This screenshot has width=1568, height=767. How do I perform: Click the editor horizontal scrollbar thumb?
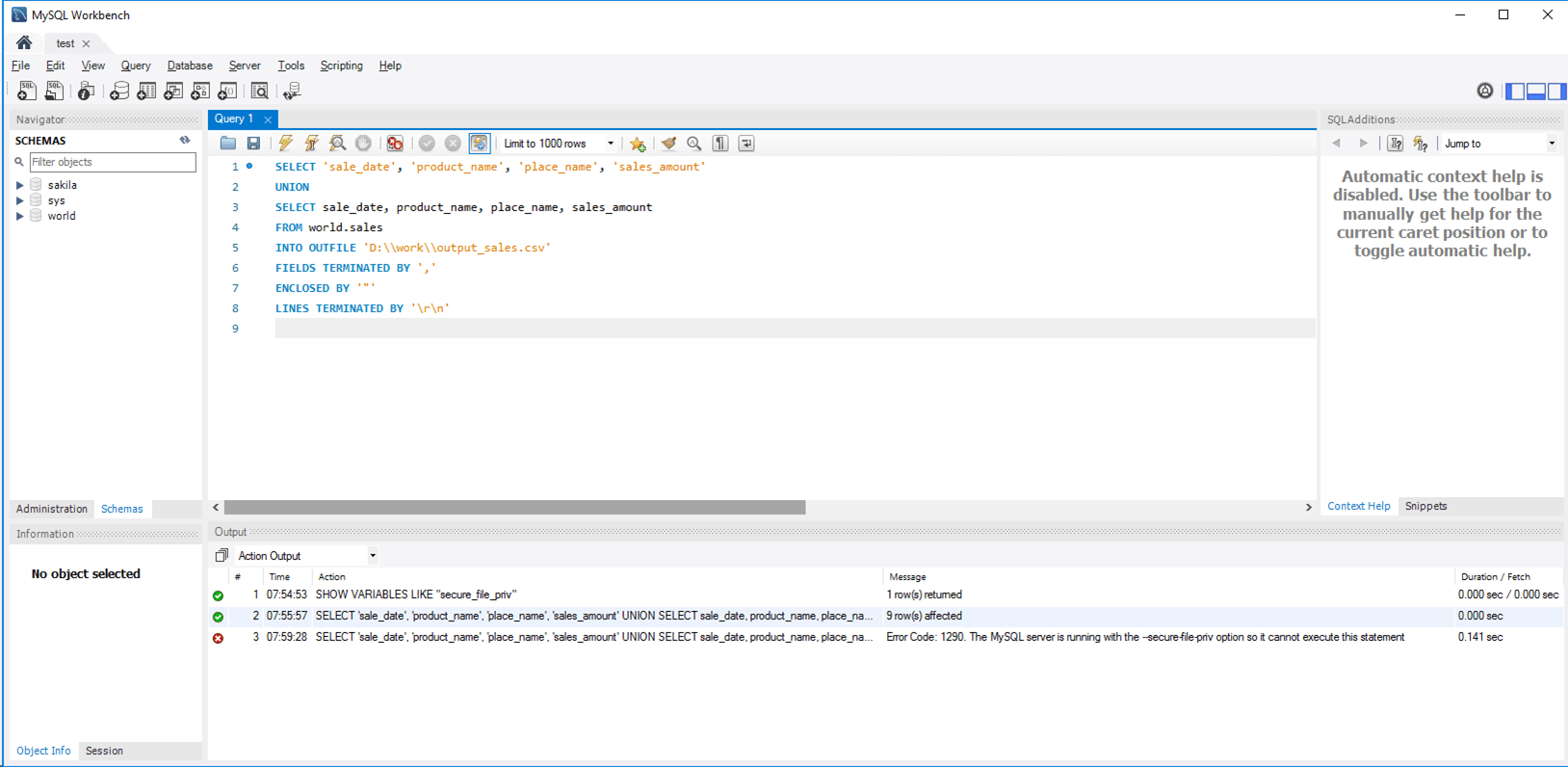514,507
